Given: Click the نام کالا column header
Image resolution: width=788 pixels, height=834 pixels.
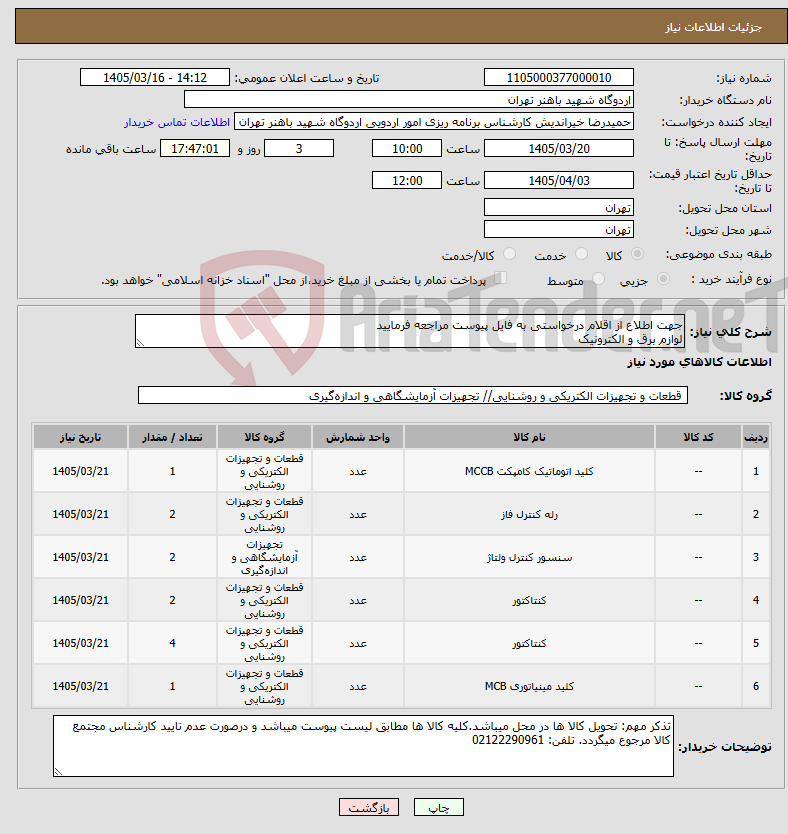Looking at the screenshot, I should click(x=529, y=437).
